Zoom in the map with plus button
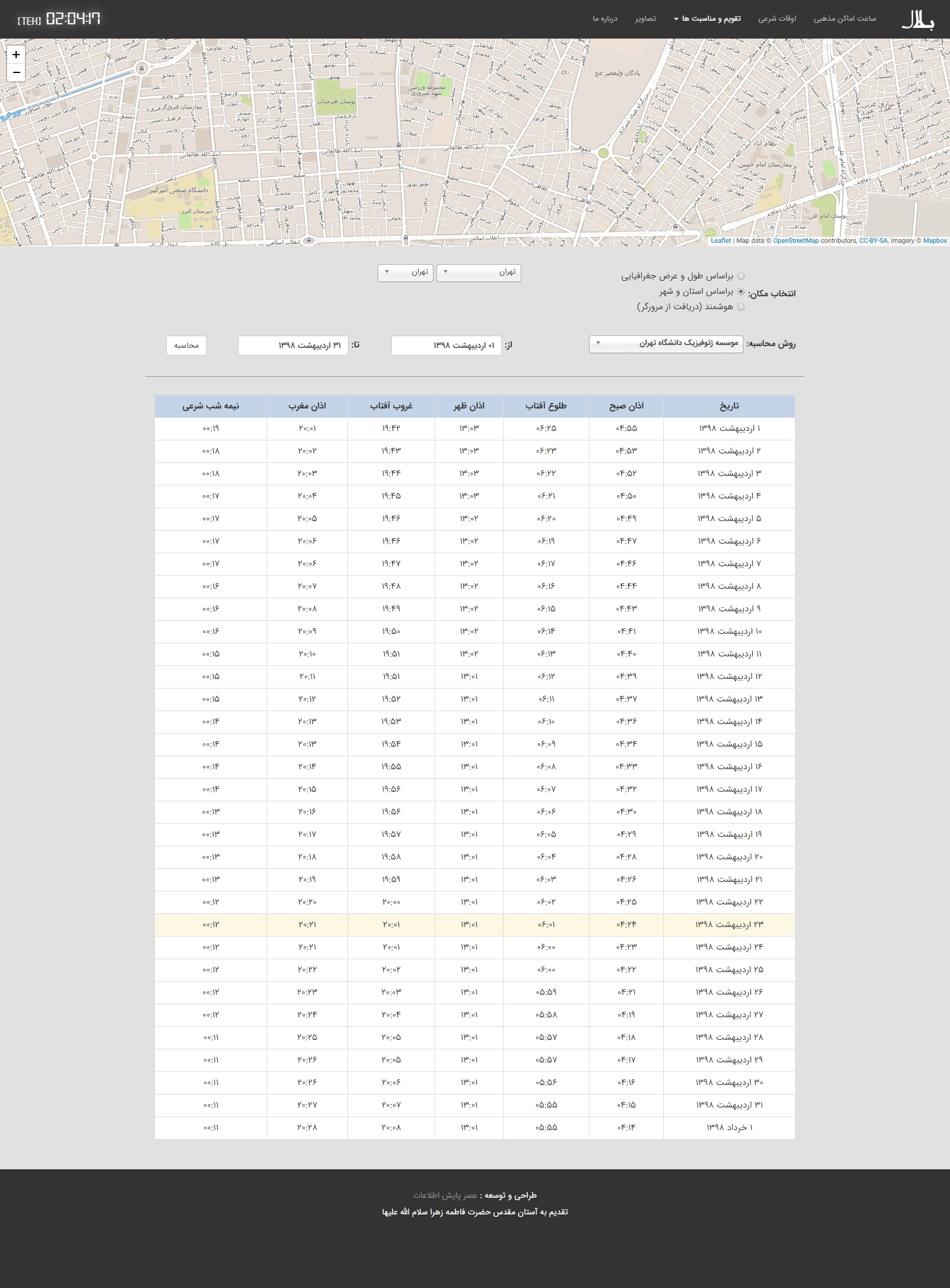The height and width of the screenshot is (1288, 950). (x=16, y=55)
